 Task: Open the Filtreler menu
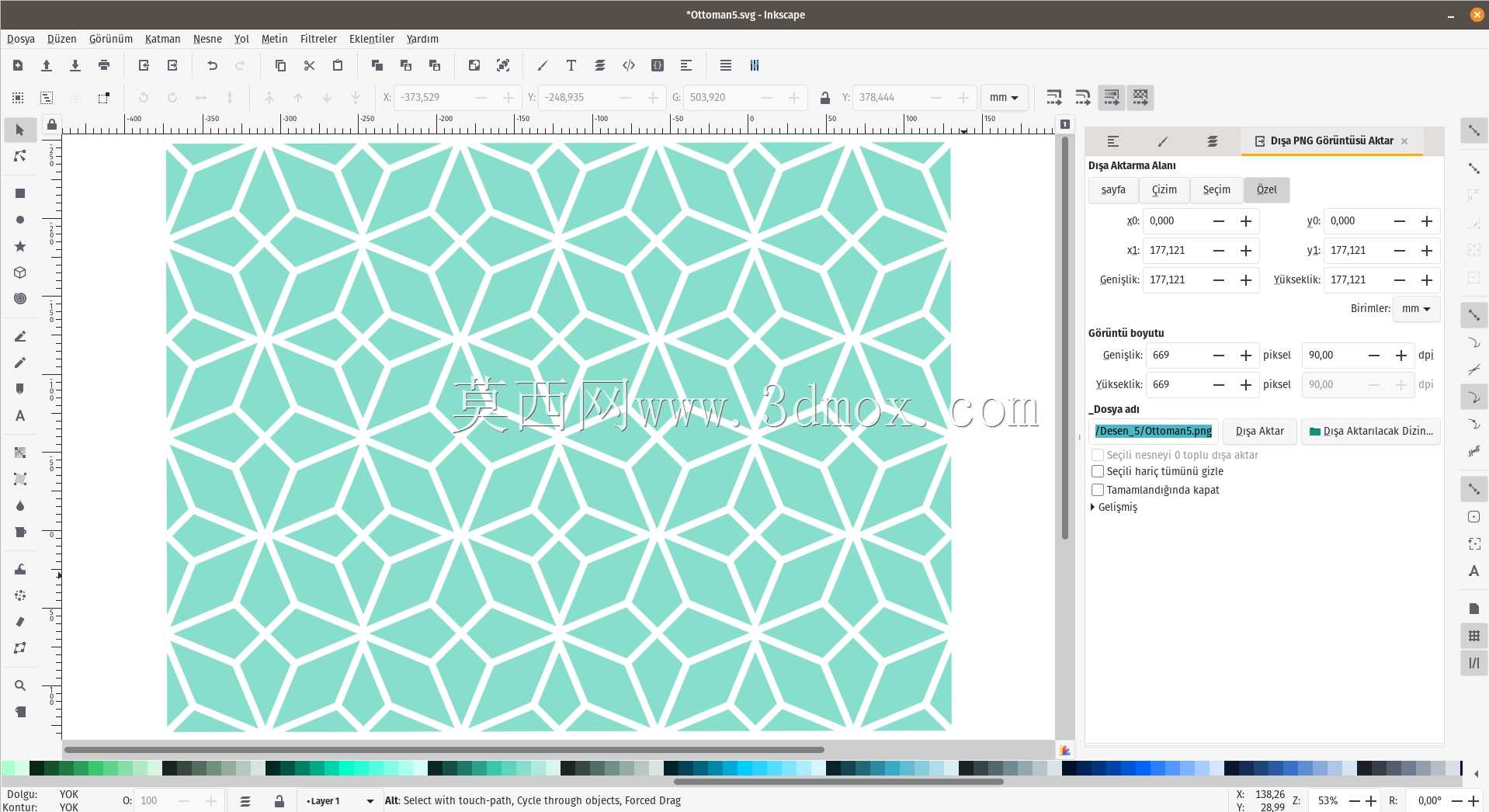click(318, 39)
